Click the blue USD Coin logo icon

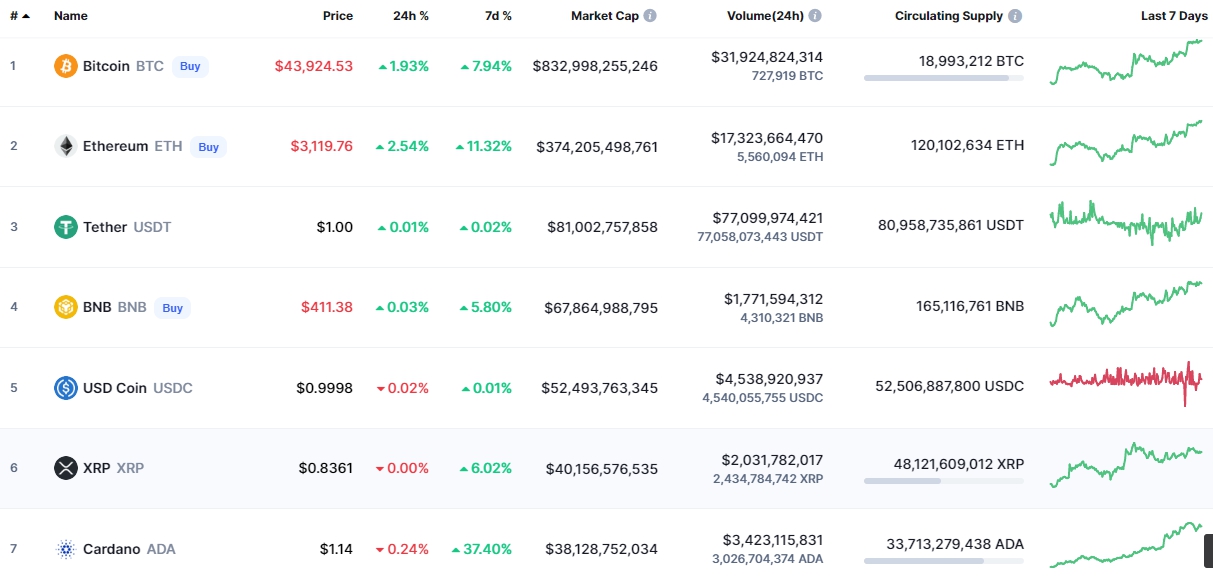tap(66, 387)
